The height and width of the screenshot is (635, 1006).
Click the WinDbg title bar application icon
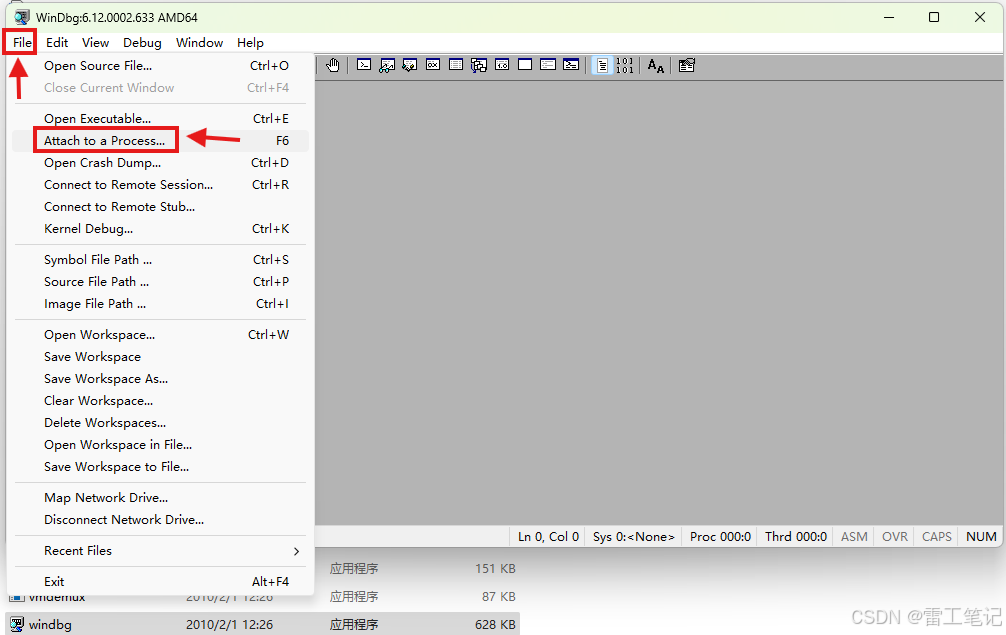tap(22, 17)
